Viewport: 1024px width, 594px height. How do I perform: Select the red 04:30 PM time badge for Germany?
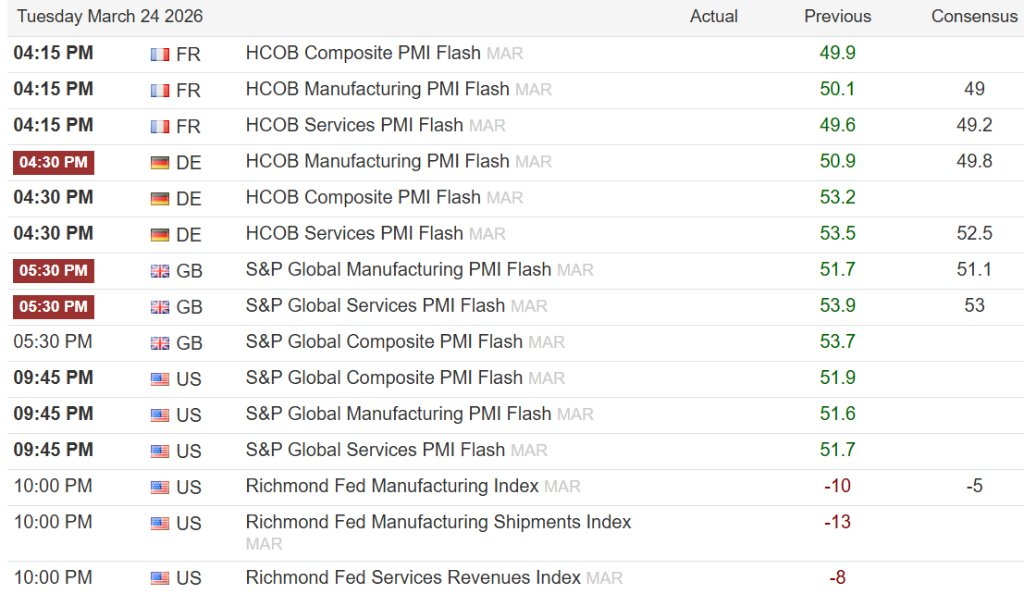[x=53, y=162]
